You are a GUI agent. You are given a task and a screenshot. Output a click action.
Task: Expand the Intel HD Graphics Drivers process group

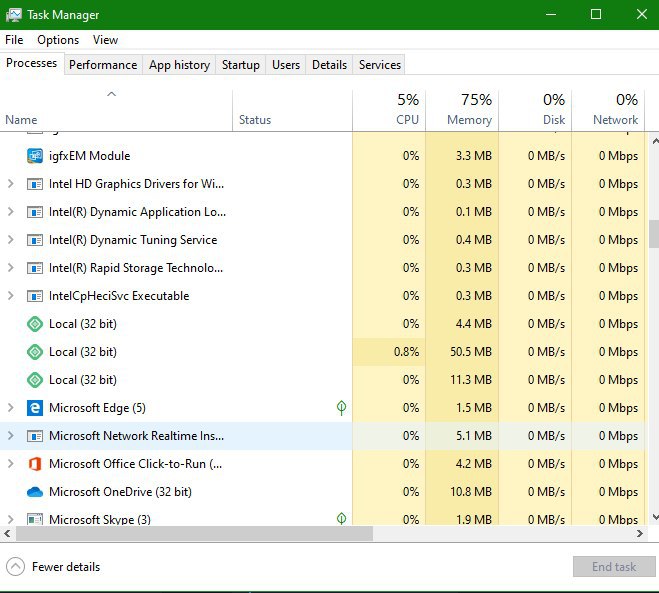point(11,184)
